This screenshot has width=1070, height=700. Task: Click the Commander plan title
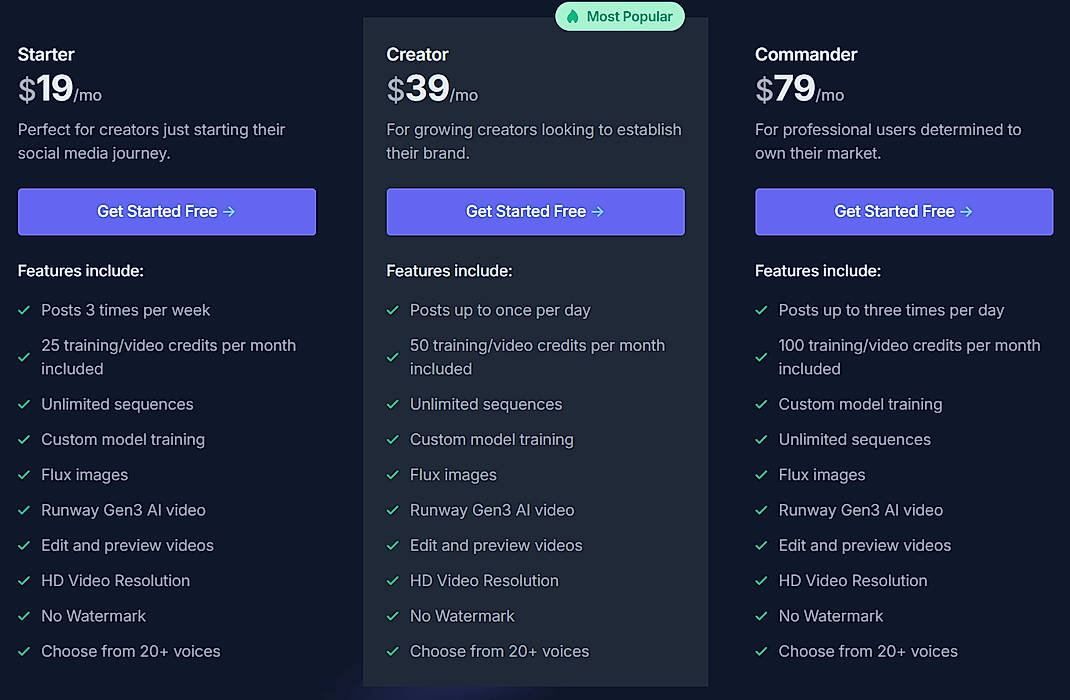(x=806, y=54)
